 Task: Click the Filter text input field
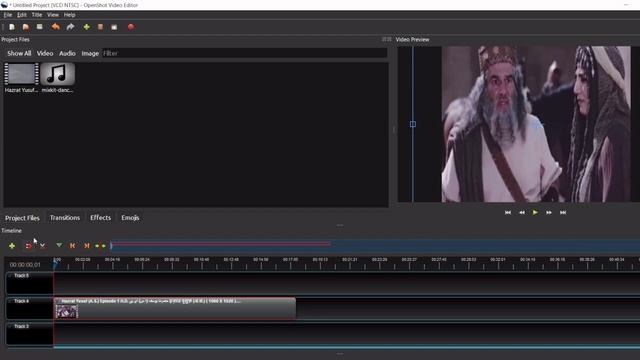(x=244, y=53)
